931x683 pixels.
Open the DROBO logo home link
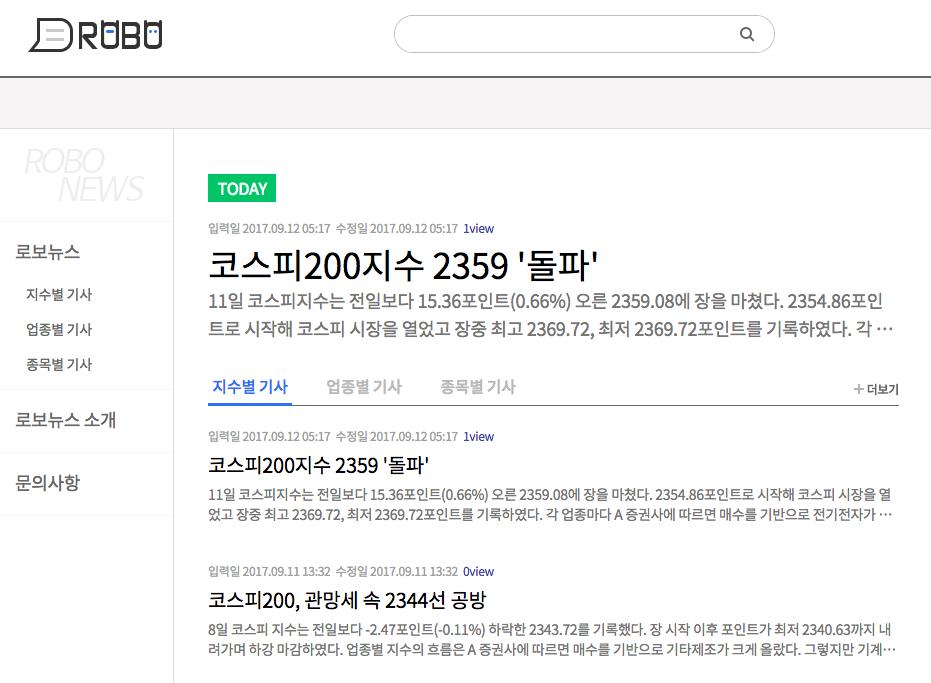[x=96, y=35]
